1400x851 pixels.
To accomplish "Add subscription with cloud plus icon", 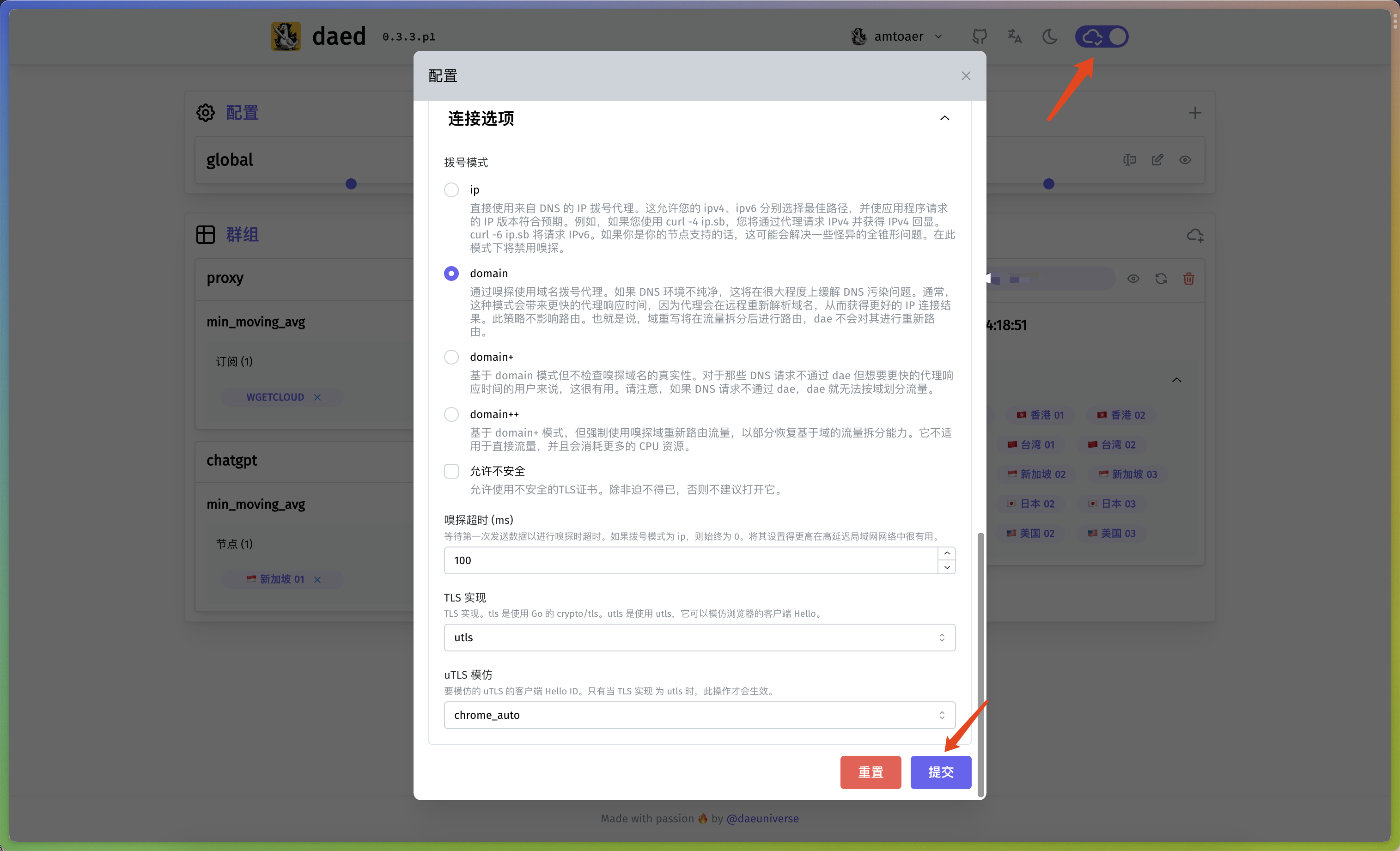I will [1195, 235].
